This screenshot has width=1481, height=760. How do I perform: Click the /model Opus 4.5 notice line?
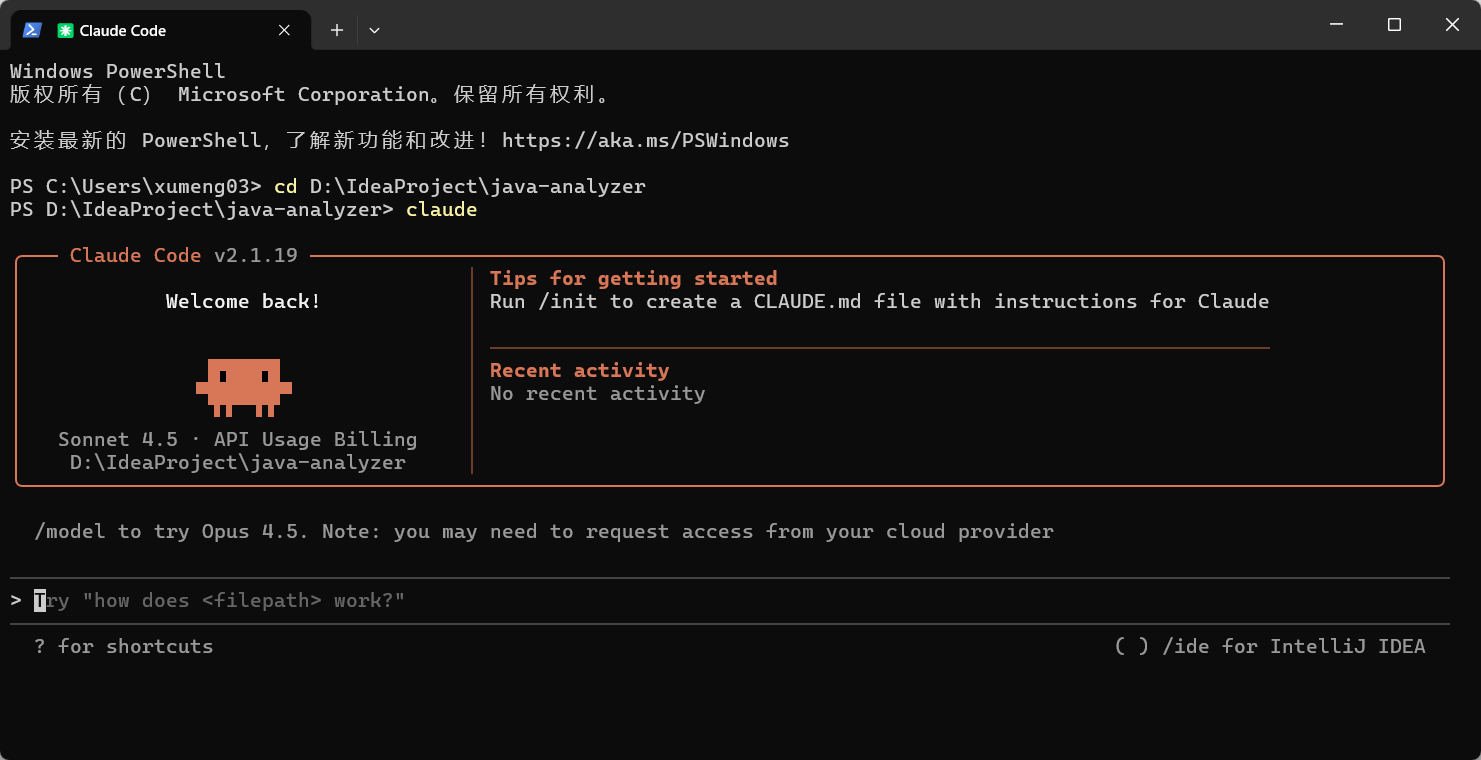544,531
